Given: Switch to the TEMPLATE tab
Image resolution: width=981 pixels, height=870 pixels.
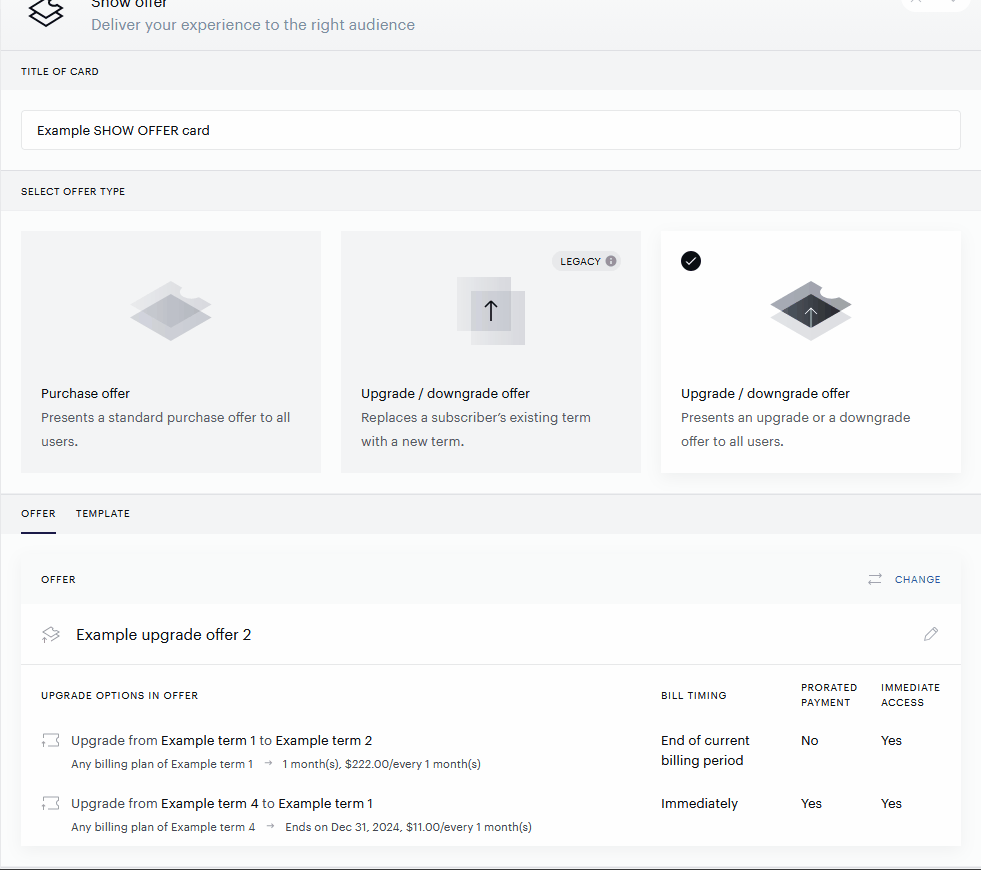Looking at the screenshot, I should pyautogui.click(x=103, y=513).
